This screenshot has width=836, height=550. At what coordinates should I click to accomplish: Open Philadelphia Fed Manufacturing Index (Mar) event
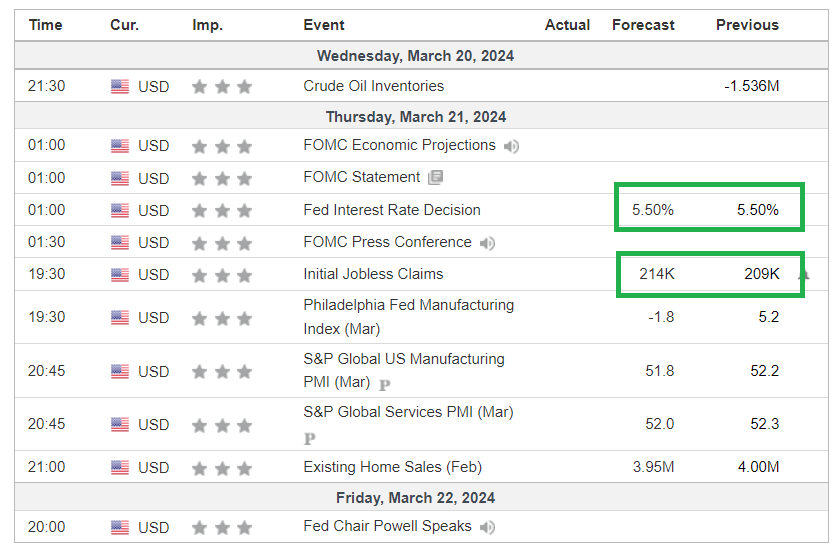pos(408,317)
